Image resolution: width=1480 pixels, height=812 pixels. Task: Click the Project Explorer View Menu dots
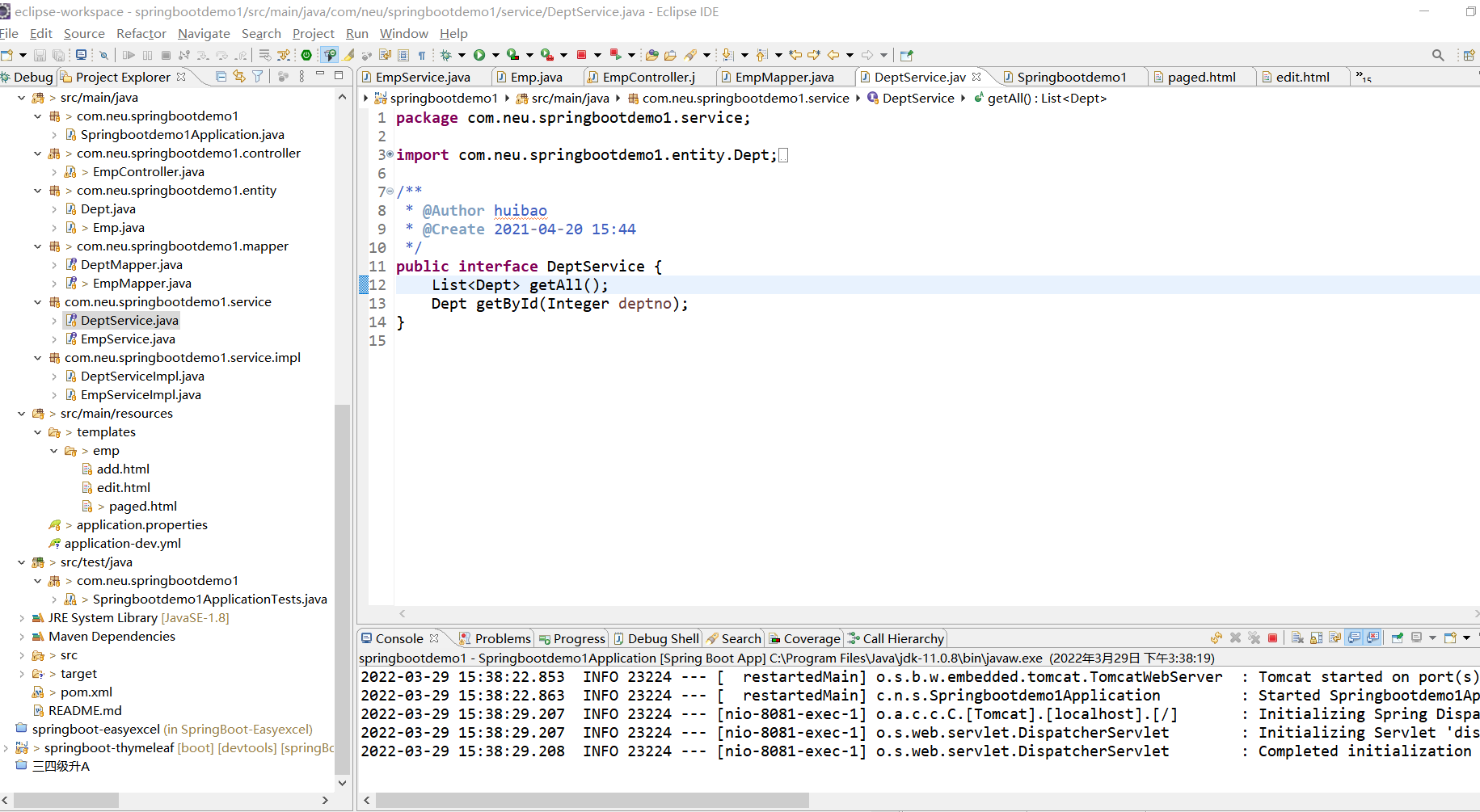click(x=301, y=76)
